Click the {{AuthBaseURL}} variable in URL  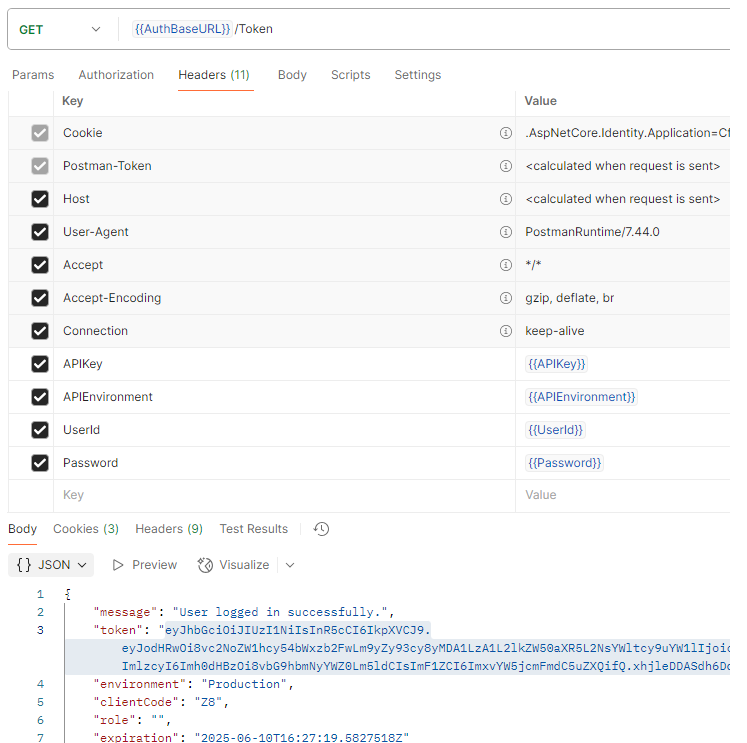point(182,29)
